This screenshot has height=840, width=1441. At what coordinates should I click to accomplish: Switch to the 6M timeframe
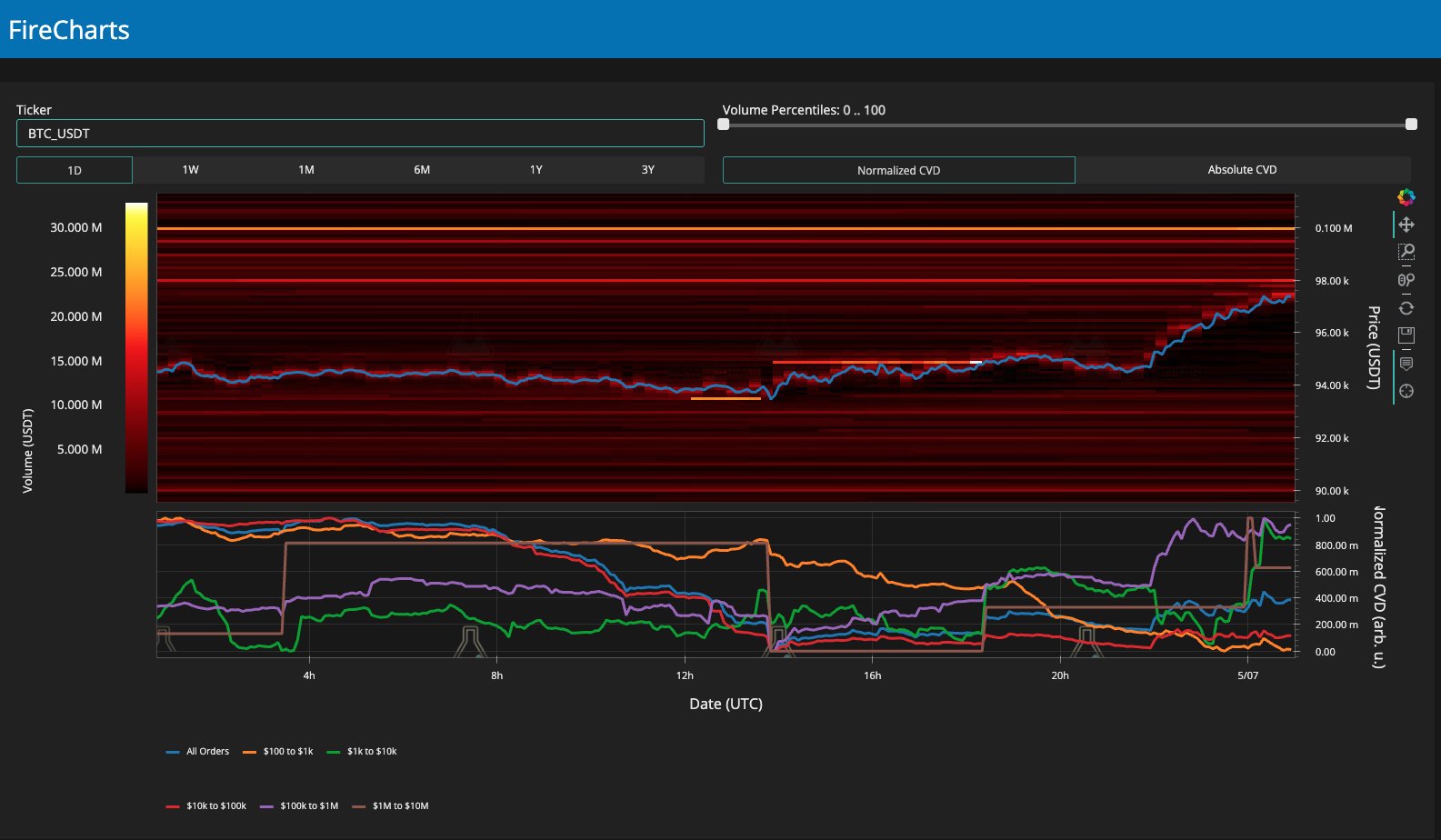click(x=422, y=170)
